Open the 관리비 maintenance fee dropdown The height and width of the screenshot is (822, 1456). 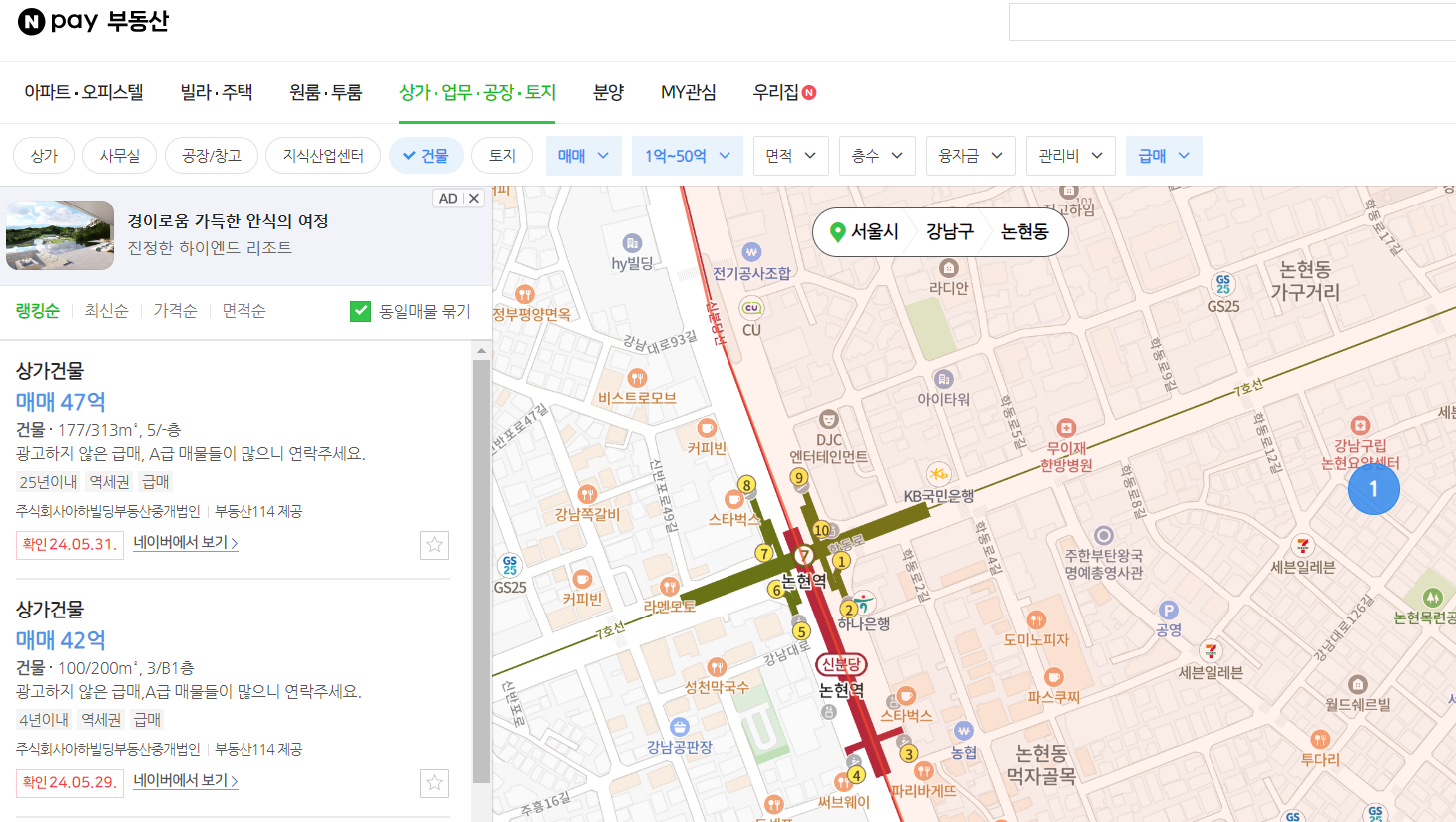tap(1071, 156)
